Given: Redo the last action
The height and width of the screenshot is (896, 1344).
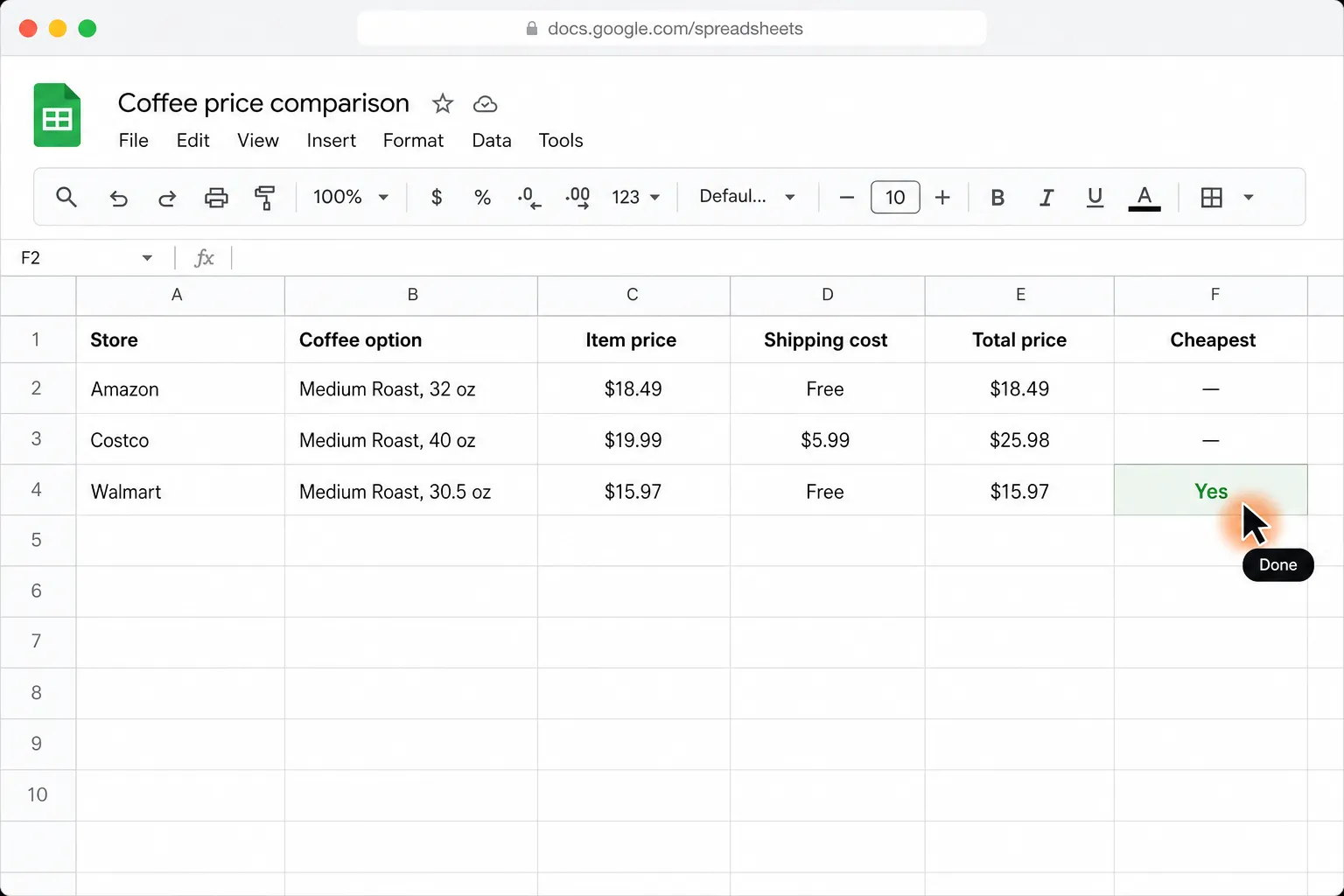Looking at the screenshot, I should click(x=167, y=198).
